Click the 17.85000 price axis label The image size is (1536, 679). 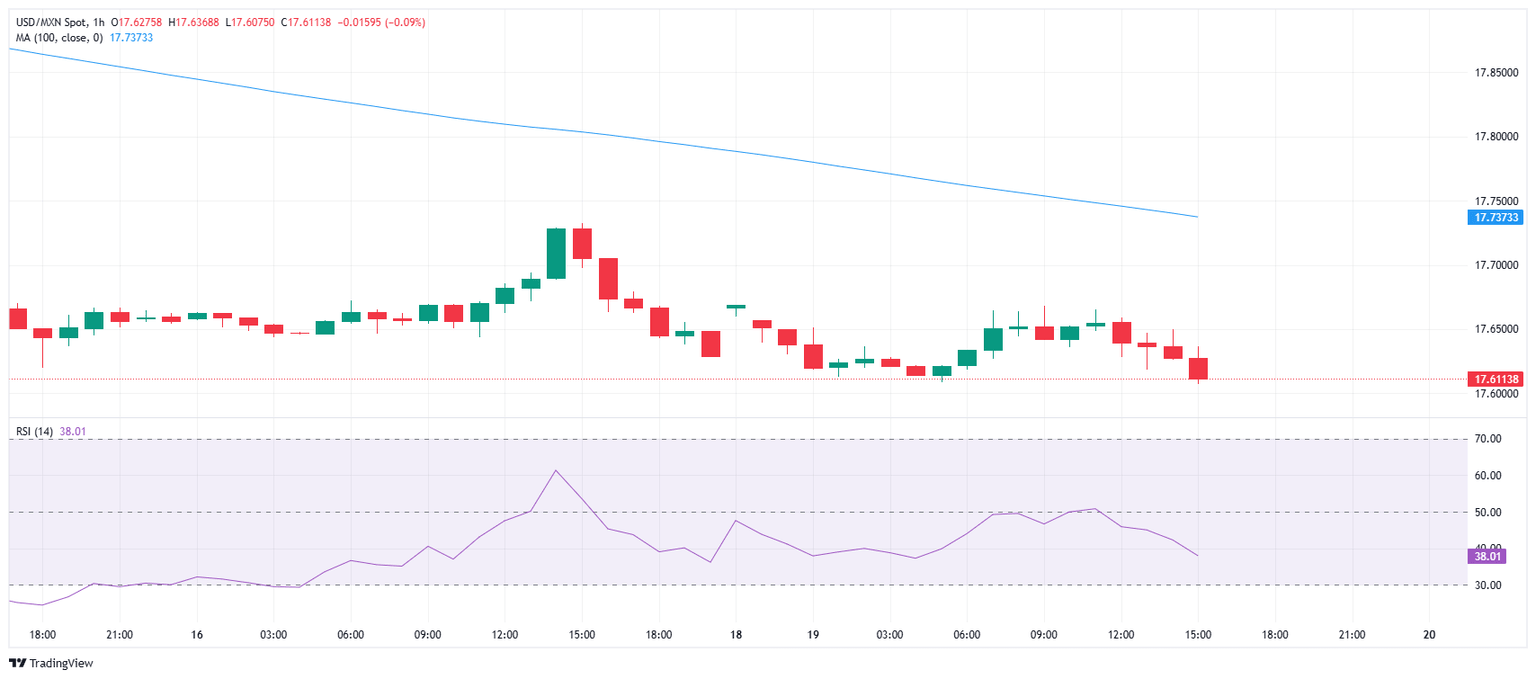click(x=1496, y=73)
